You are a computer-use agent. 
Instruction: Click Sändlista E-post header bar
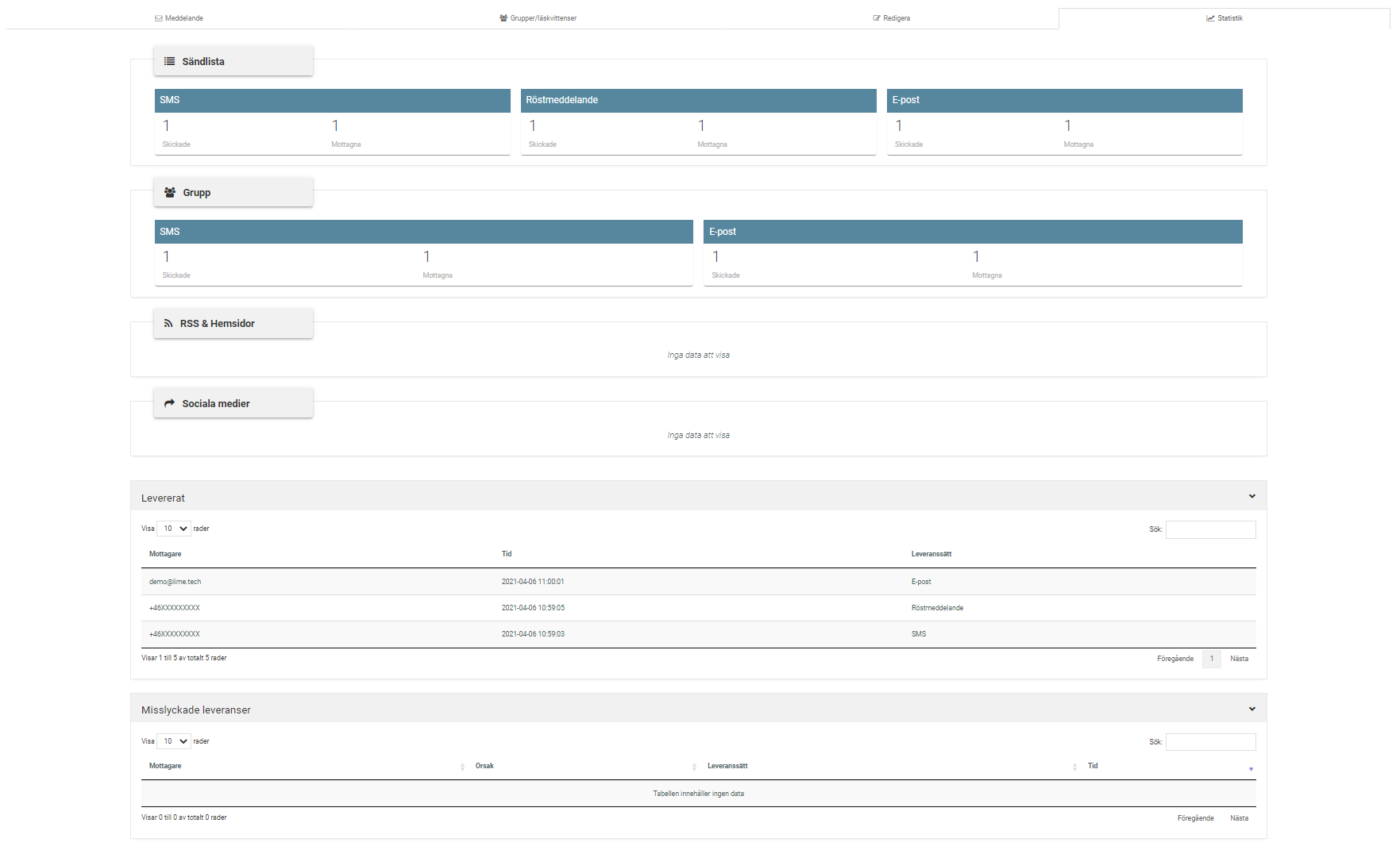1065,100
